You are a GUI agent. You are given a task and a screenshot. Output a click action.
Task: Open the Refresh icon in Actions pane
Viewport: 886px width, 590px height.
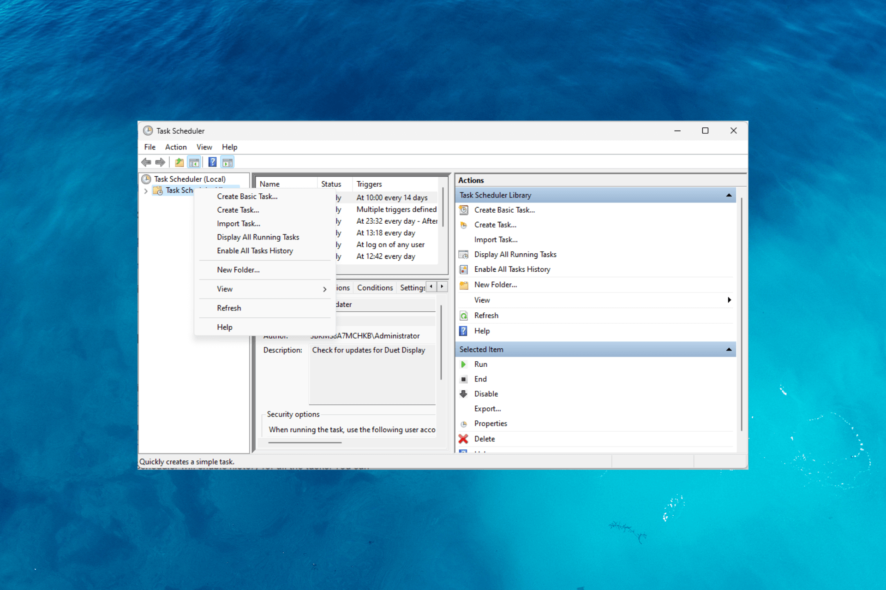[463, 314]
